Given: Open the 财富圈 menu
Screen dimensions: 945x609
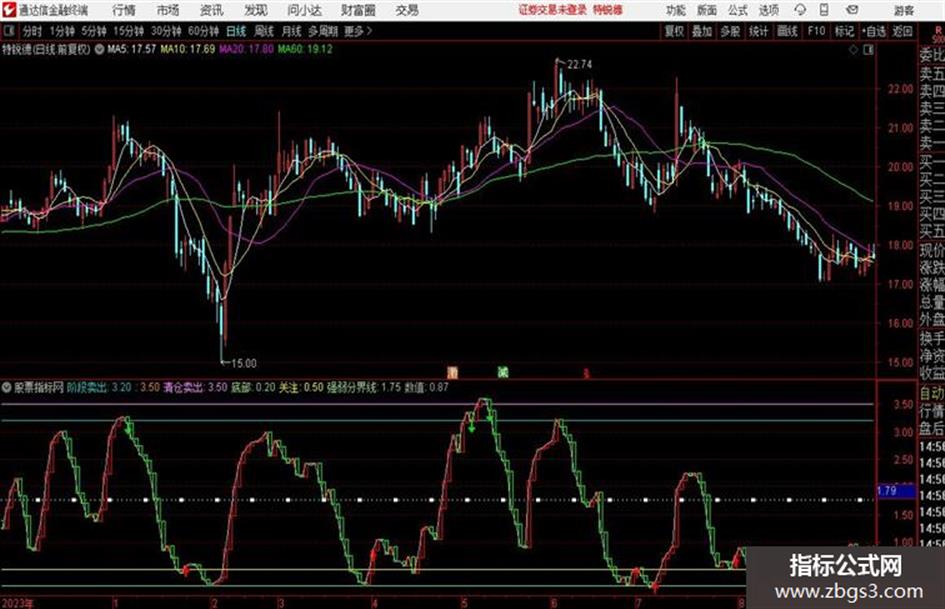Looking at the screenshot, I should coord(358,10).
